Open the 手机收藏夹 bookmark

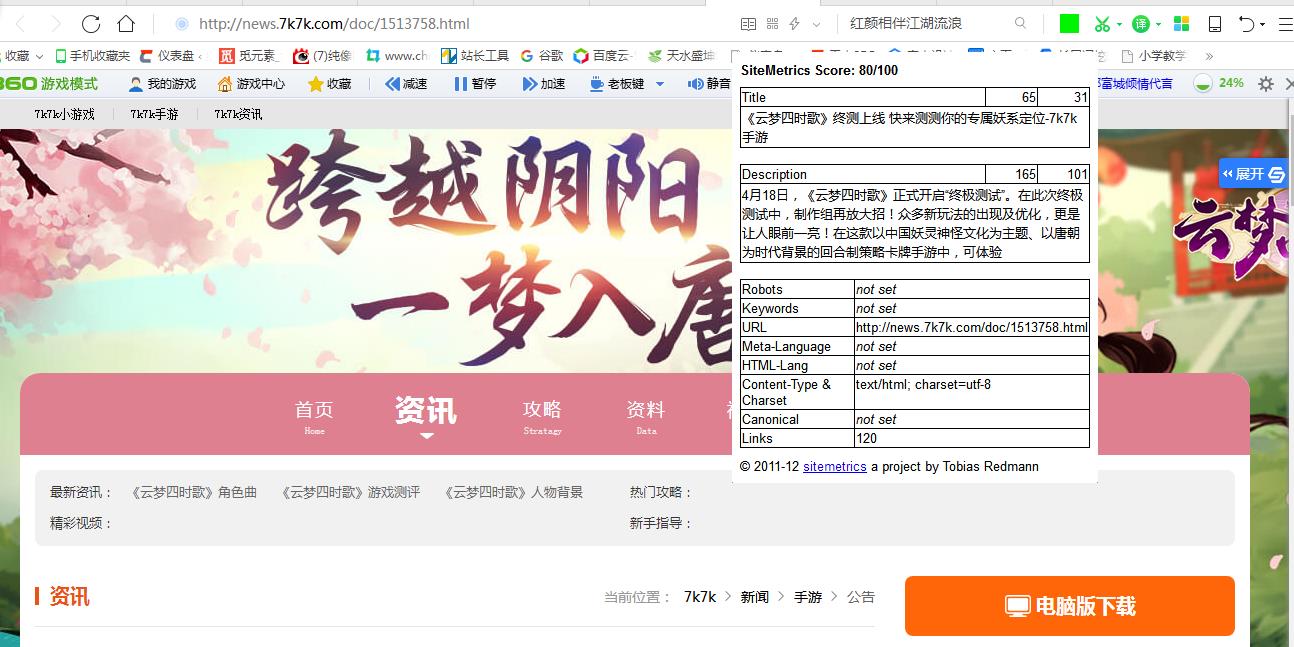pos(92,56)
